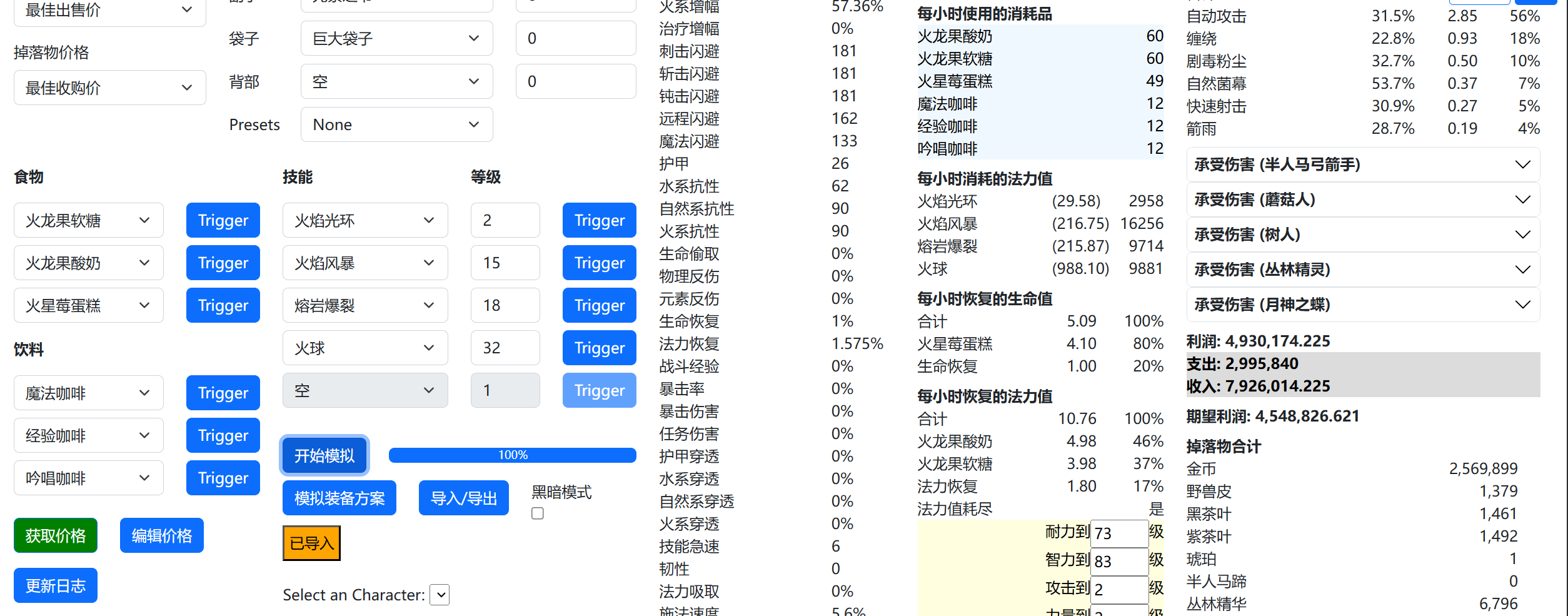
Task: Expand the 承受伤害 (蘑菇人) section
Action: click(x=1362, y=199)
